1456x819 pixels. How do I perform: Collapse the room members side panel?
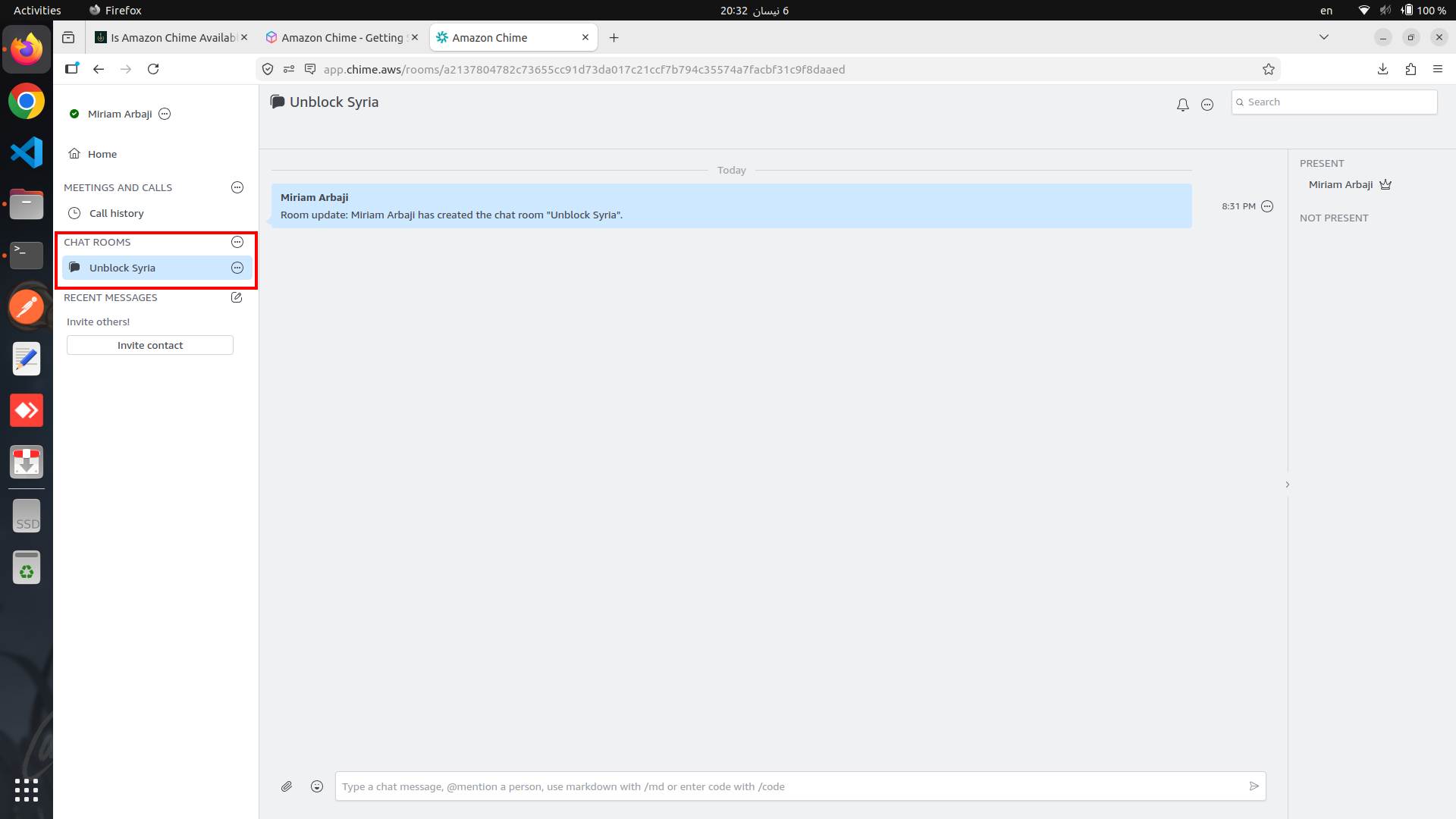1287,485
